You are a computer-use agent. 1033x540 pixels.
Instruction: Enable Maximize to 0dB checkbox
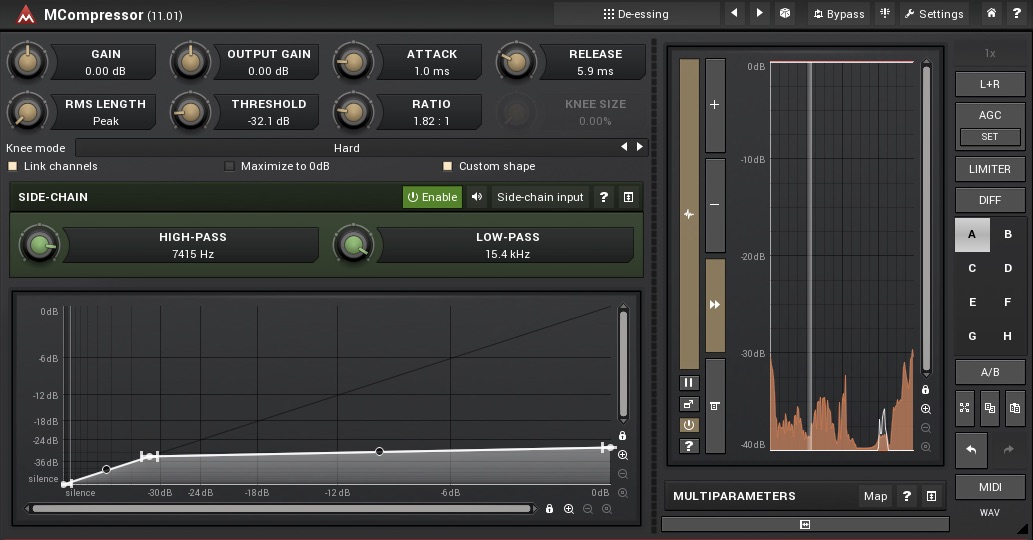coord(229,166)
